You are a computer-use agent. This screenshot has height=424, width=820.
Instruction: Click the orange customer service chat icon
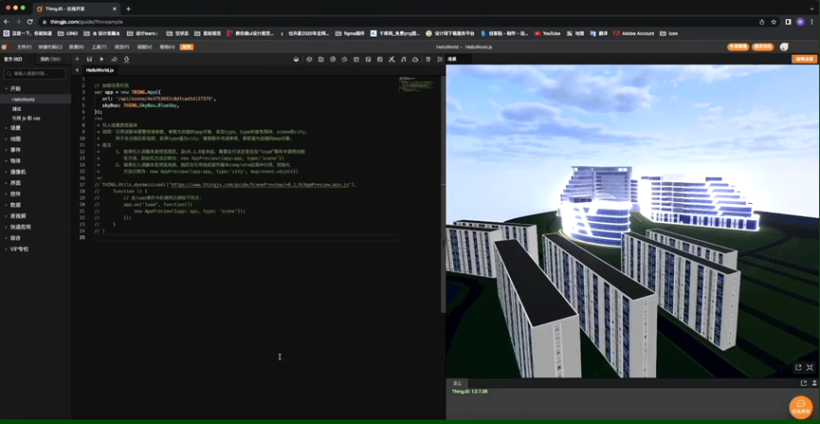tap(800, 406)
